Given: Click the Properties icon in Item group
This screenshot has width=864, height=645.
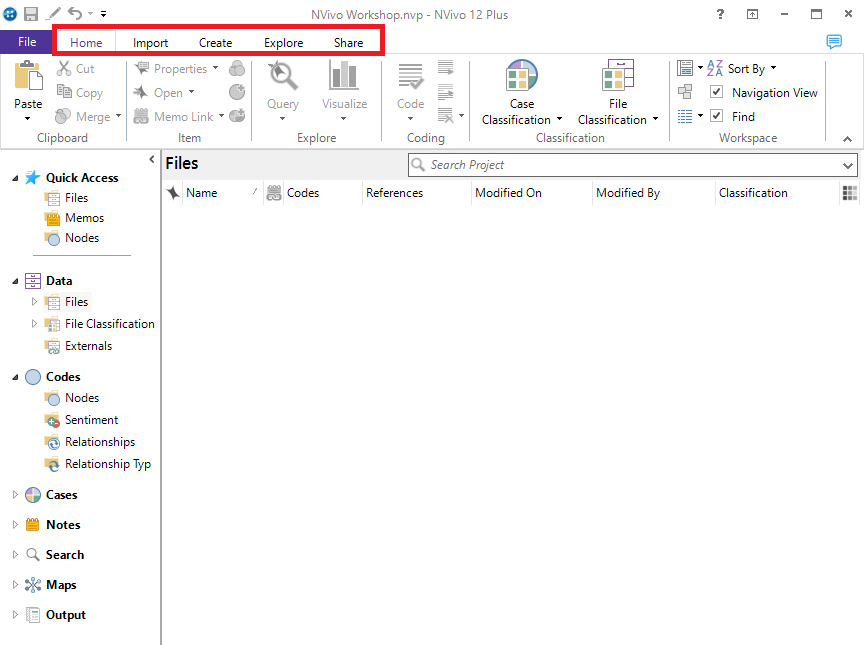Looking at the screenshot, I should (x=142, y=68).
